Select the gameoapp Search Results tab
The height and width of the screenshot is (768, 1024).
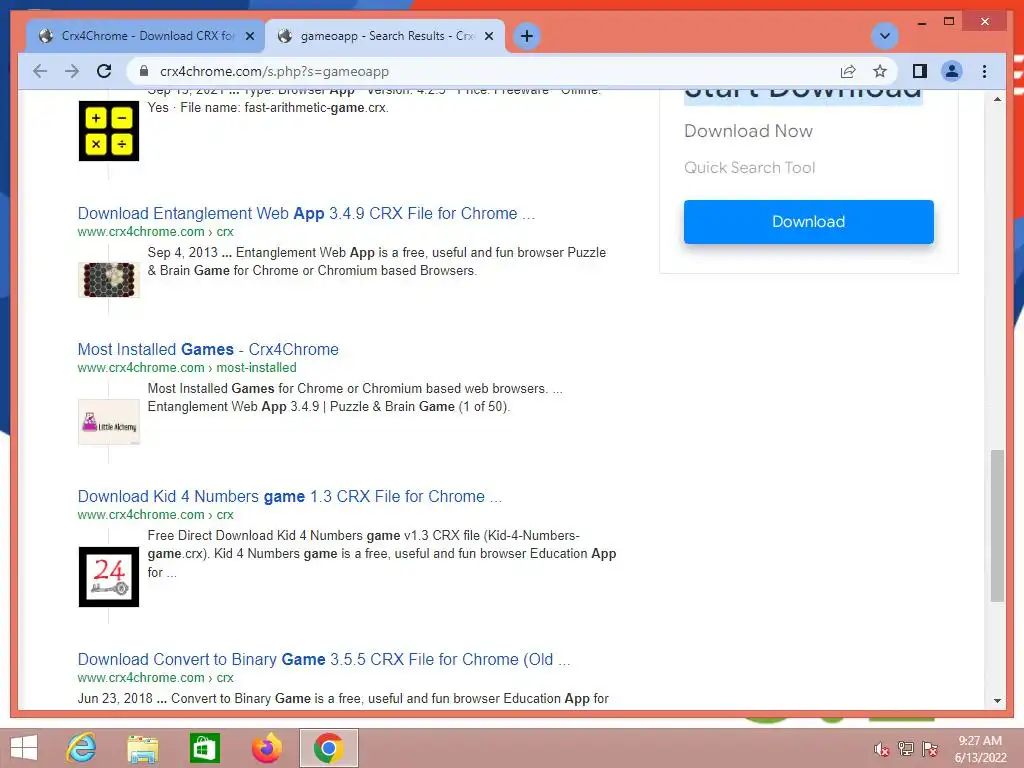[x=385, y=36]
